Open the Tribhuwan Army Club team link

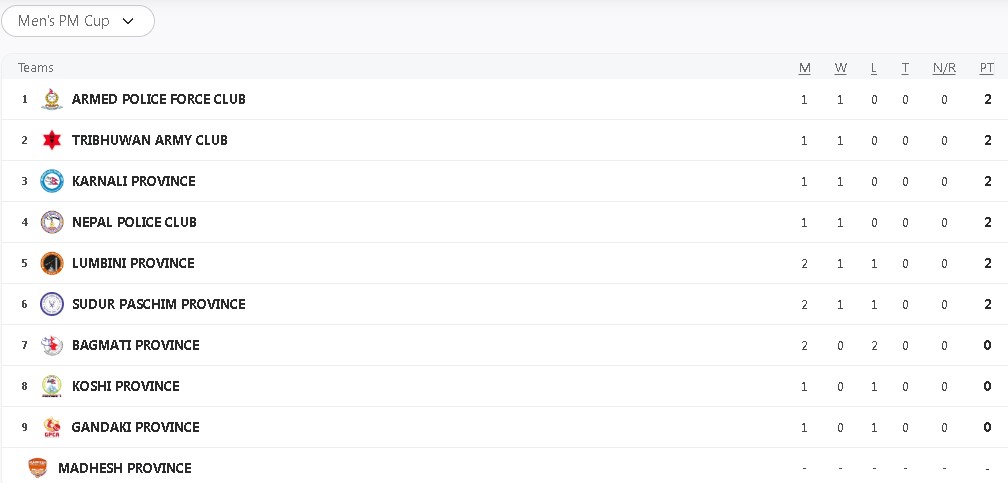point(150,140)
